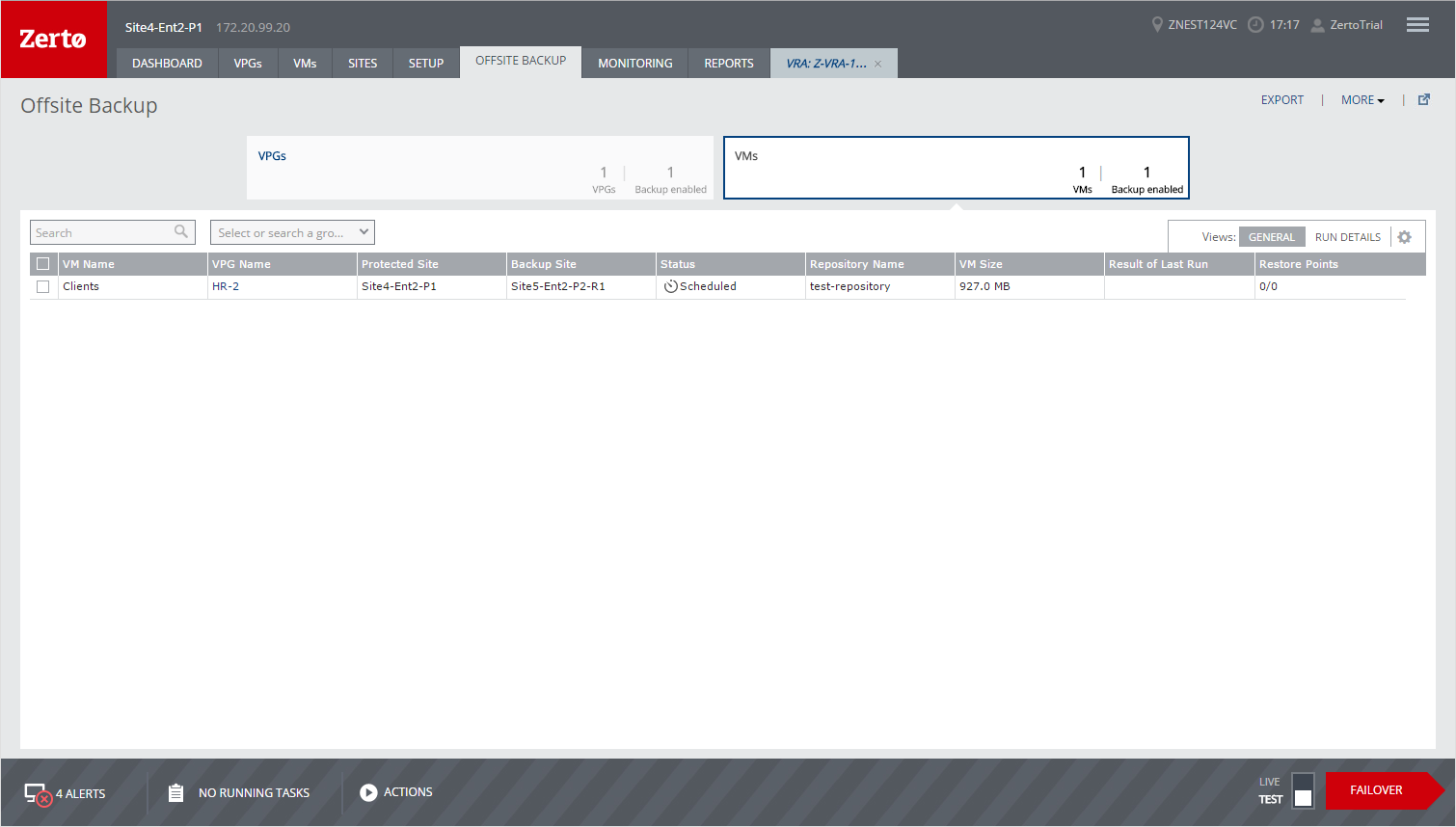Sort by VPG Name column

pos(282,264)
